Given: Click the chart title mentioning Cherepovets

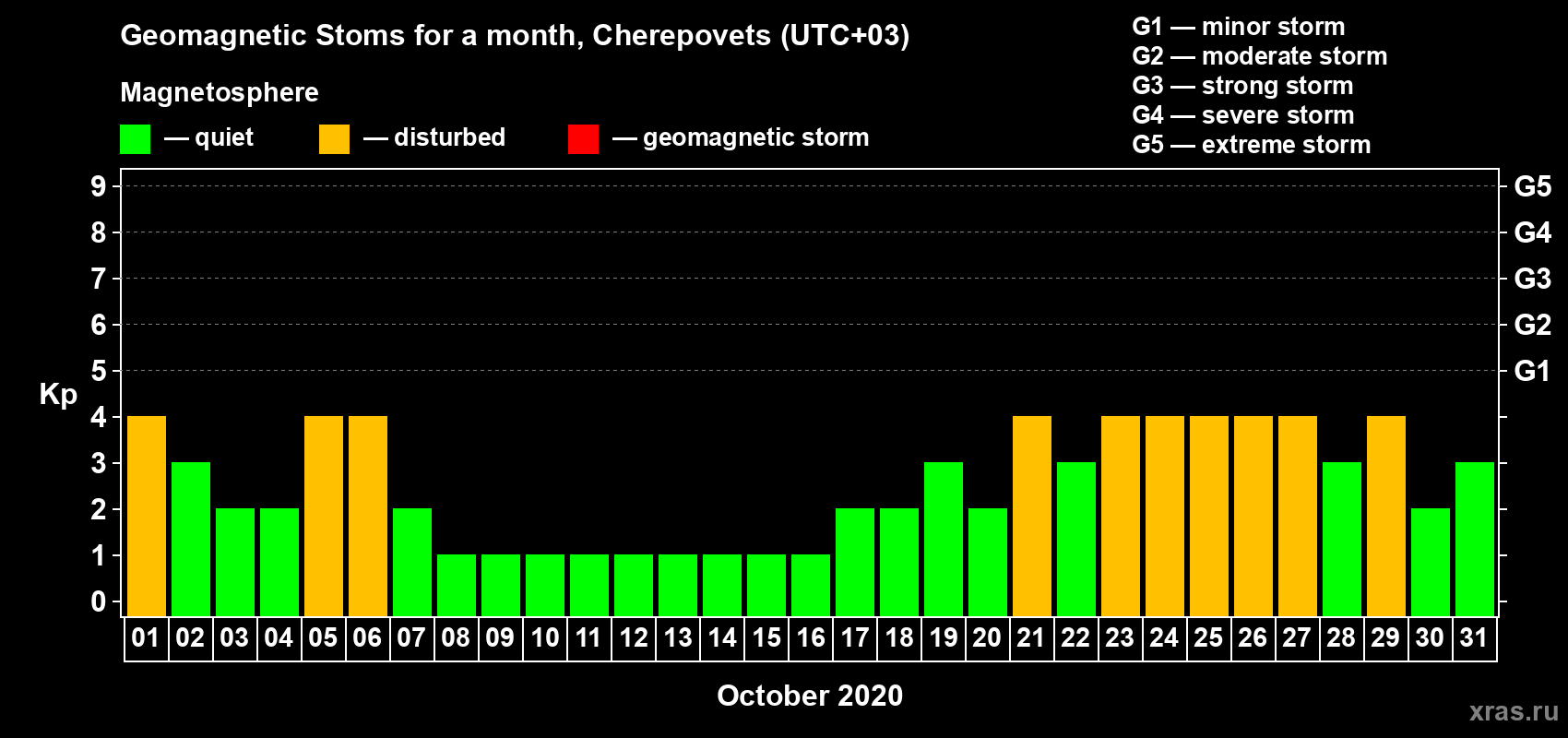Looking at the screenshot, I should (515, 35).
